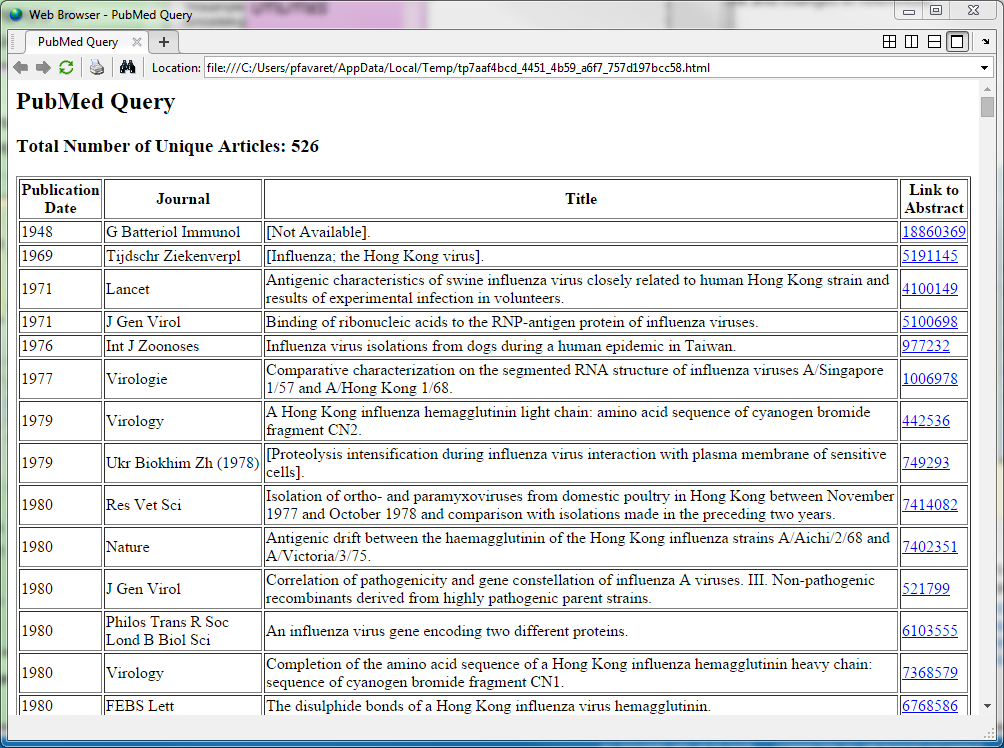
Task: Select the single window layout icon
Action: coord(957,42)
